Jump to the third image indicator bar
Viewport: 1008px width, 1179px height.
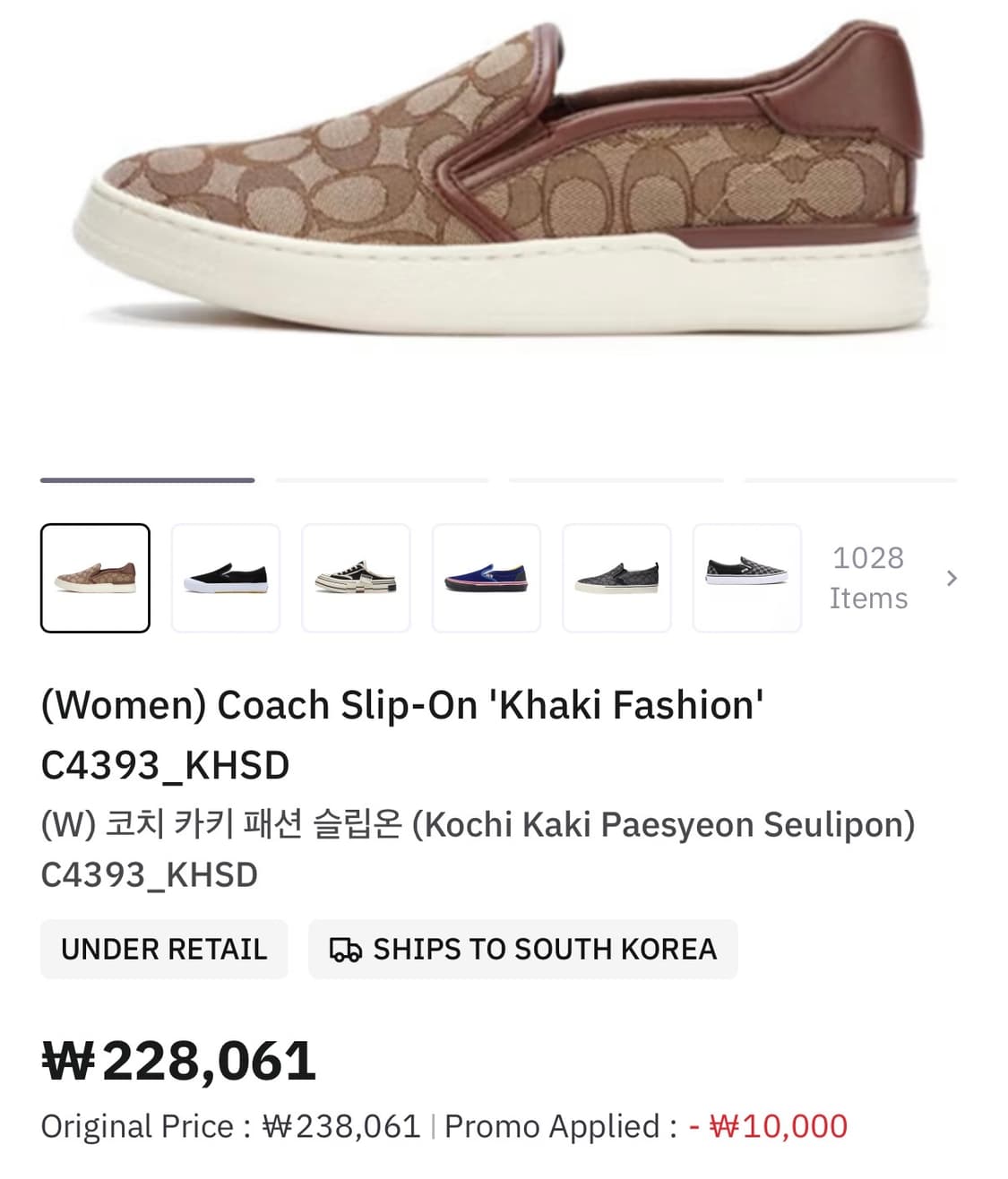[616, 480]
